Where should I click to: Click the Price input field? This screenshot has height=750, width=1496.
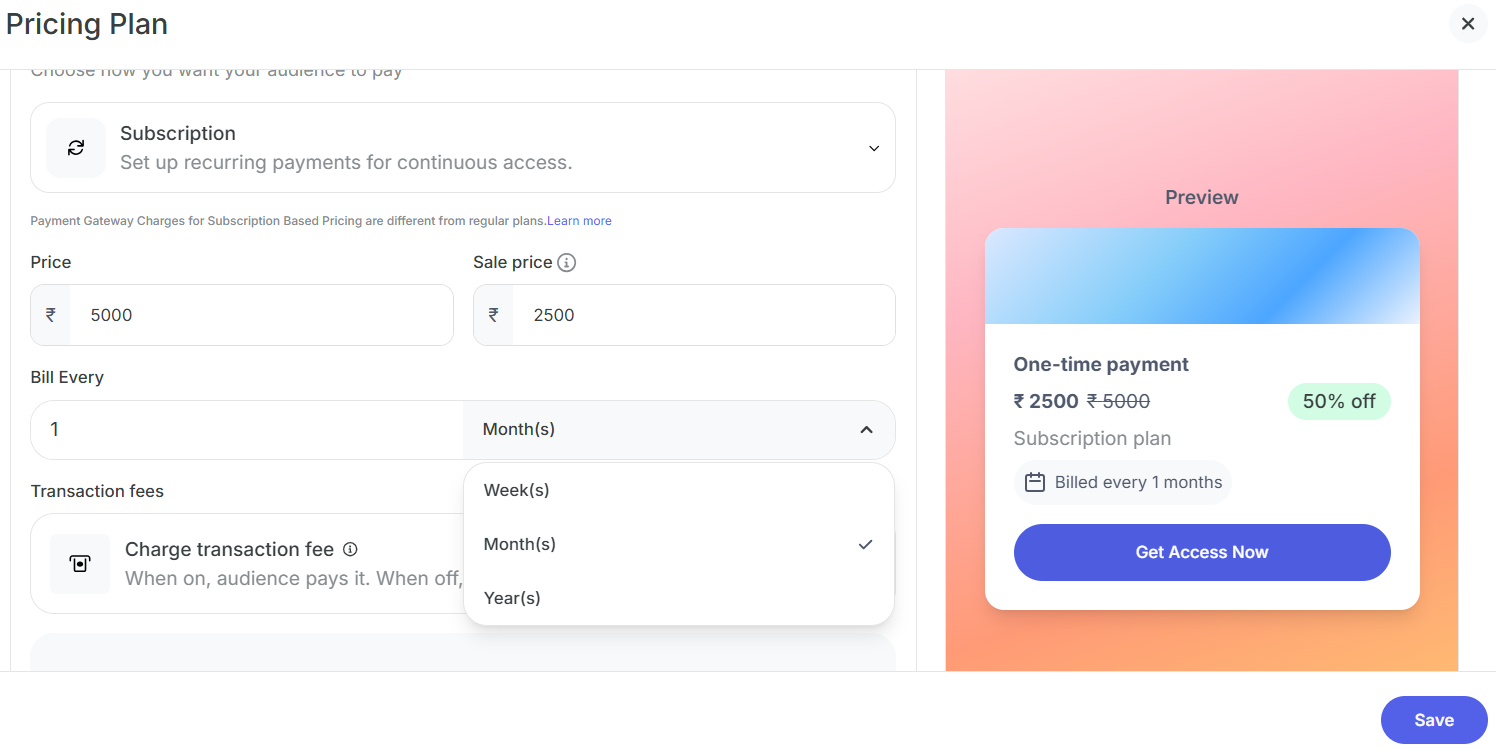point(260,315)
